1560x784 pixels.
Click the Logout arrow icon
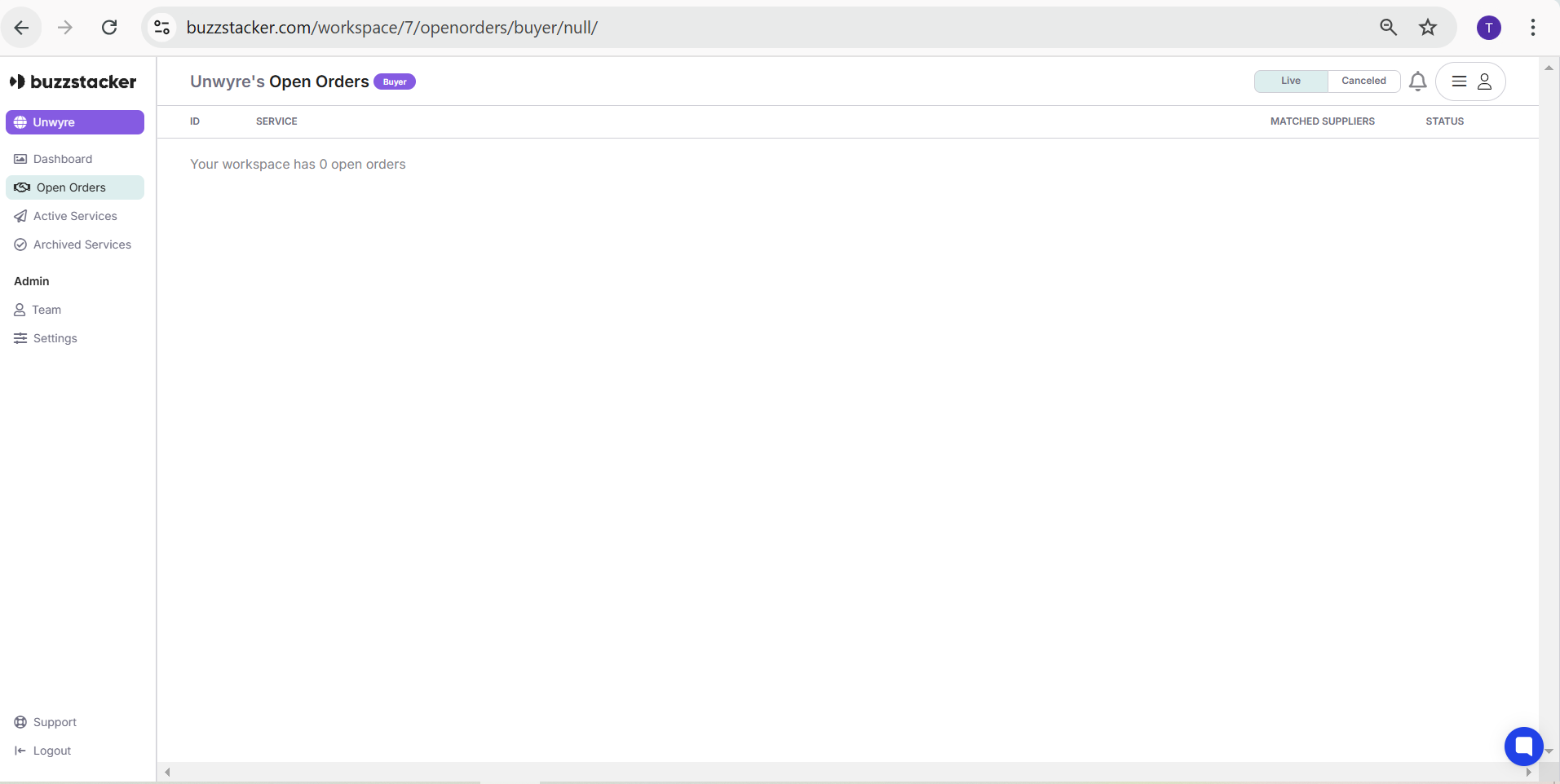[20, 751]
